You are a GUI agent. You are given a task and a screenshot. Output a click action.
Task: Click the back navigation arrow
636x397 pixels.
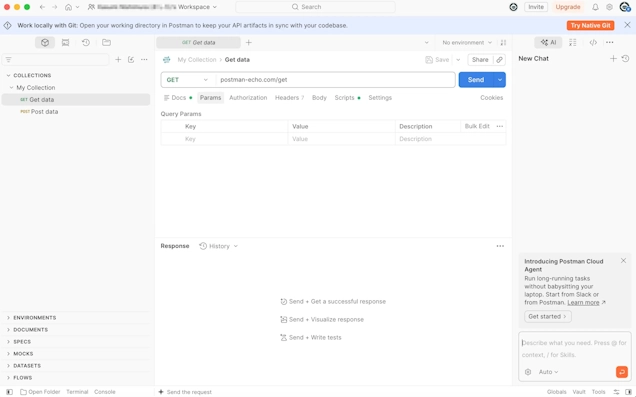pyautogui.click(x=42, y=7)
